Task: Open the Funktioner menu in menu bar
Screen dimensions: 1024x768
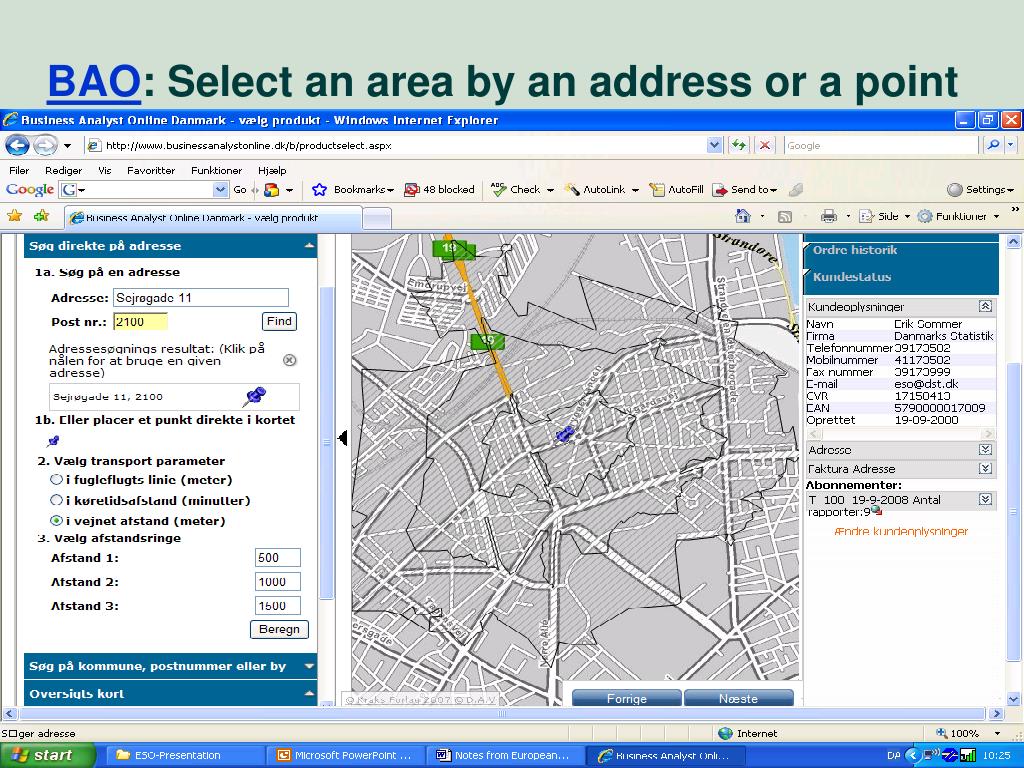Action: [216, 170]
